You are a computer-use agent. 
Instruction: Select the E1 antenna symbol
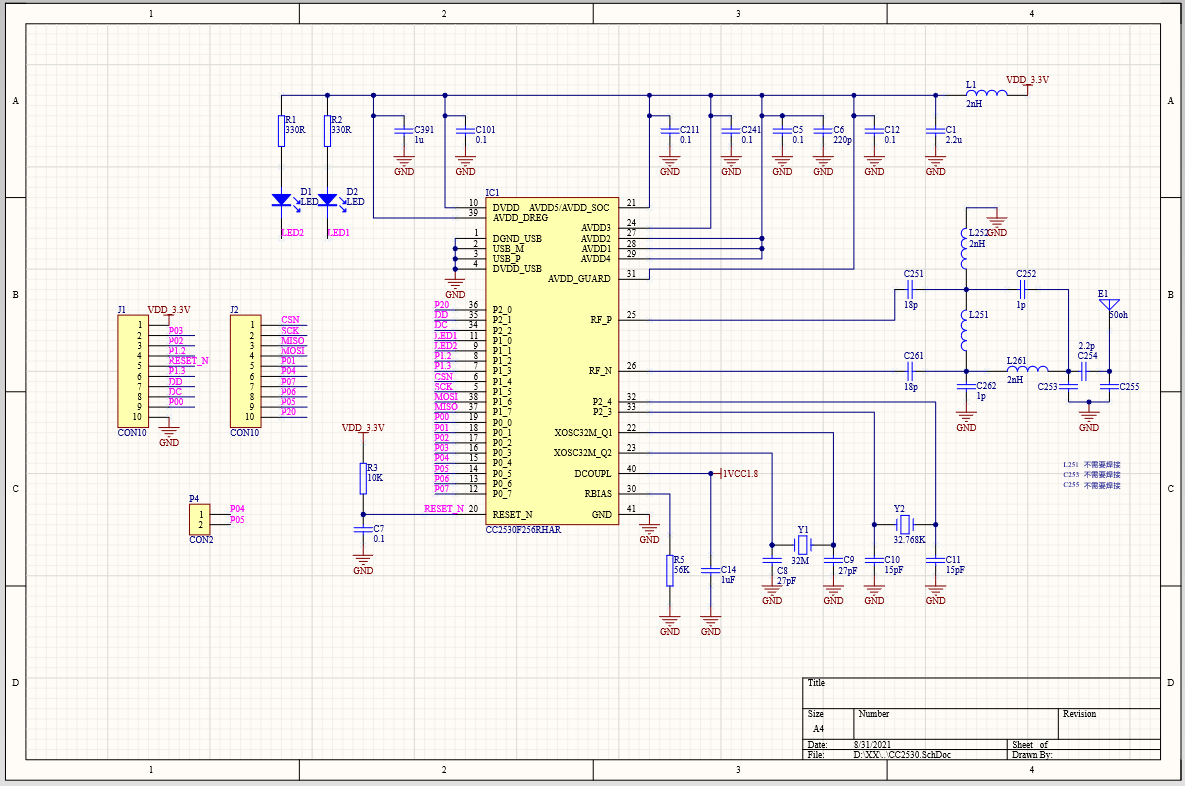click(x=1109, y=305)
